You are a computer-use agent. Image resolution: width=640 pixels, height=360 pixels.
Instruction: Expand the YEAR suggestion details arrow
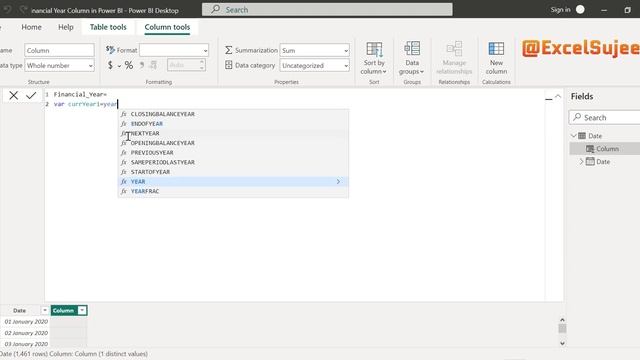pyautogui.click(x=338, y=181)
